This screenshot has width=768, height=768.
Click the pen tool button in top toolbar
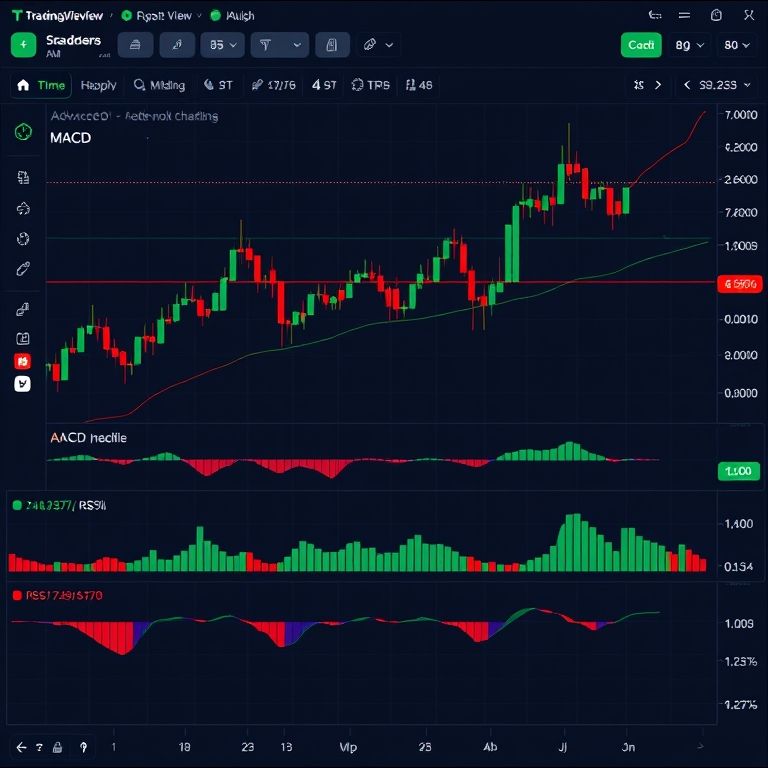(x=177, y=45)
